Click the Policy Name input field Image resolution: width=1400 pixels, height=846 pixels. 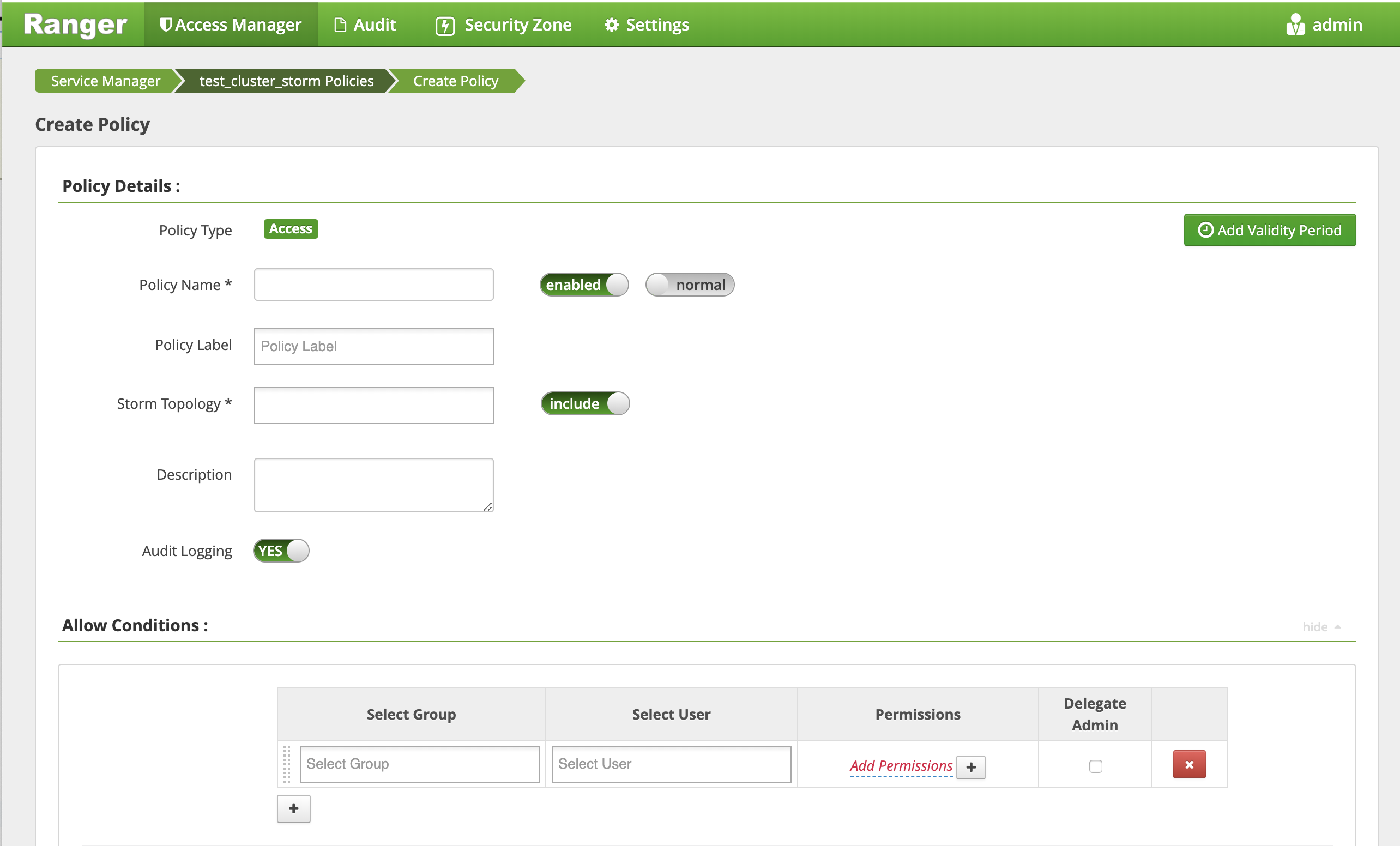[373, 284]
